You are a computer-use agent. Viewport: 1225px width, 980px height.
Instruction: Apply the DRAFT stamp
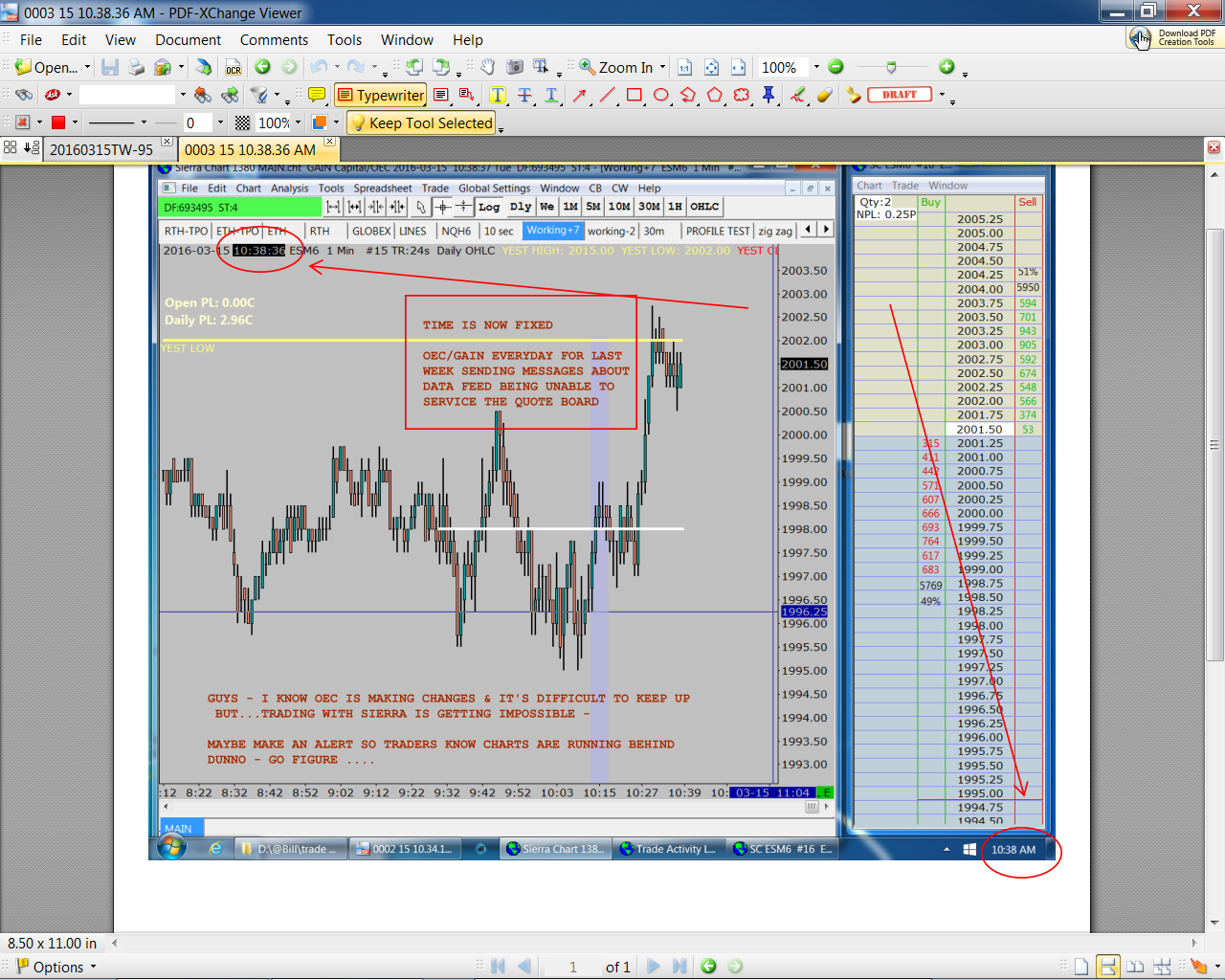(x=900, y=95)
